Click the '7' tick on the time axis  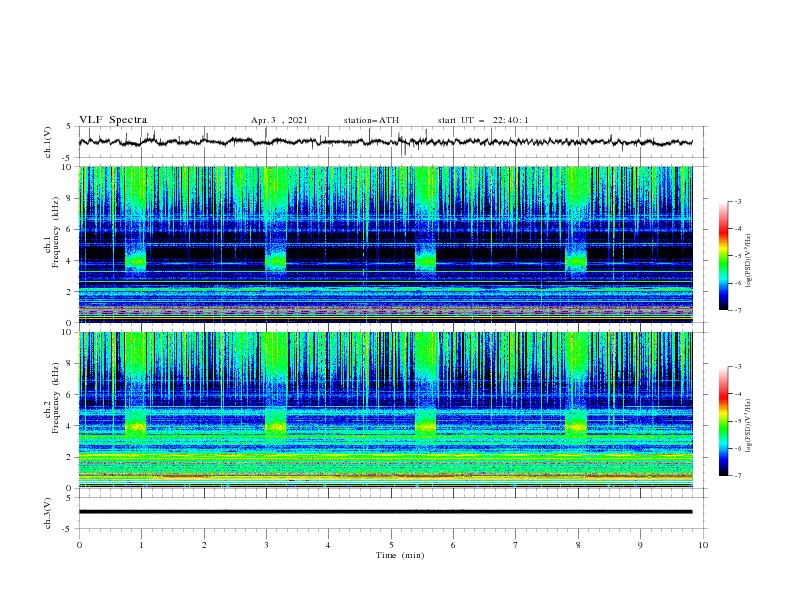tap(516, 545)
